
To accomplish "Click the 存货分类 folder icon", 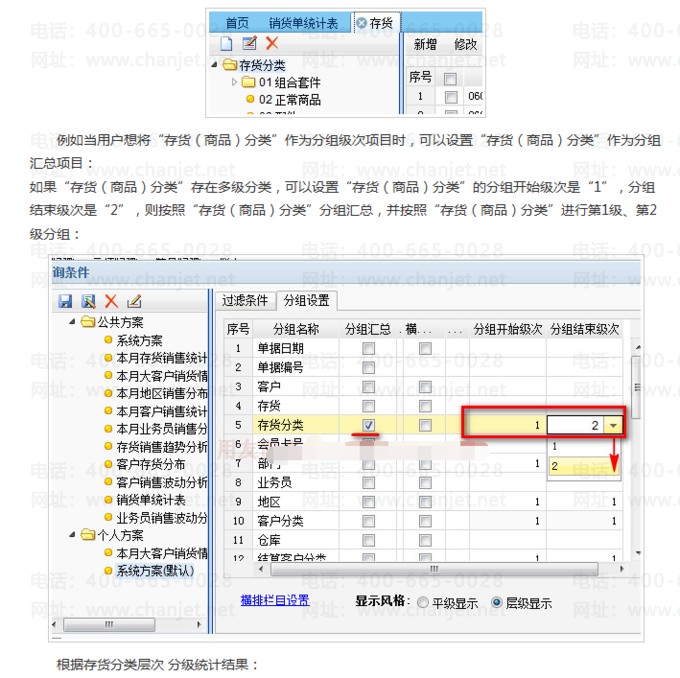I will point(229,65).
